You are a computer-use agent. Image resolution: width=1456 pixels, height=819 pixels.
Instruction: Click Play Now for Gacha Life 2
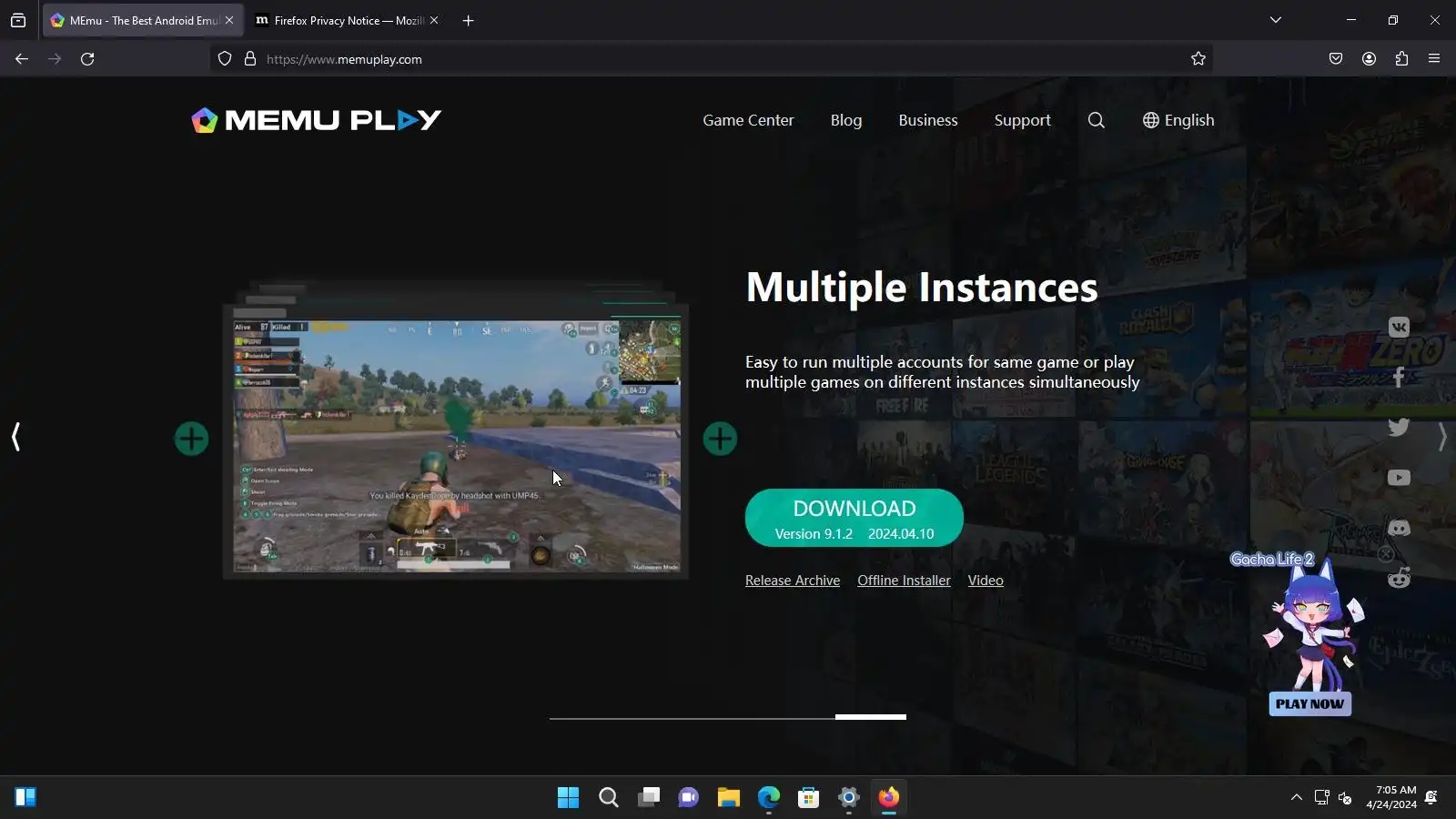pyautogui.click(x=1309, y=703)
